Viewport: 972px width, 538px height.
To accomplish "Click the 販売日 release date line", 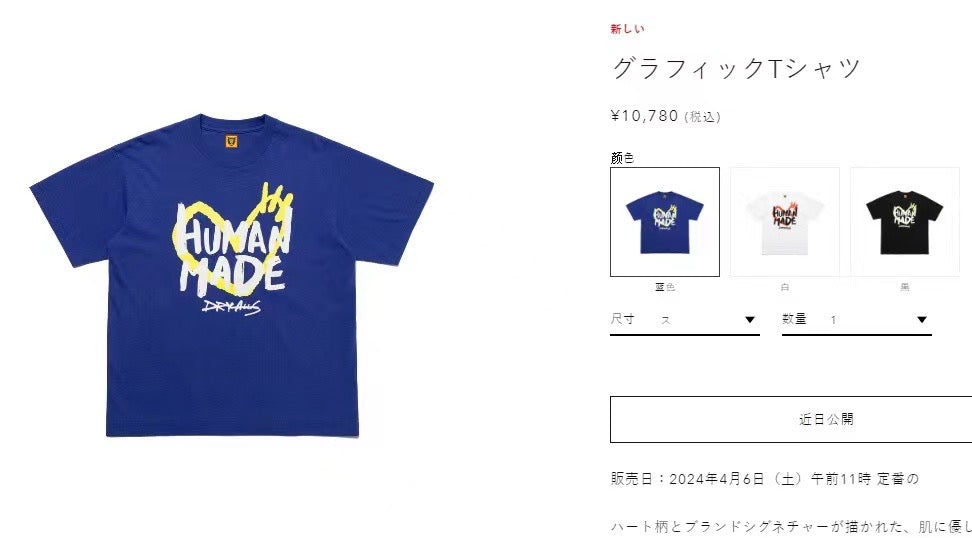I will pyautogui.click(x=764, y=479).
